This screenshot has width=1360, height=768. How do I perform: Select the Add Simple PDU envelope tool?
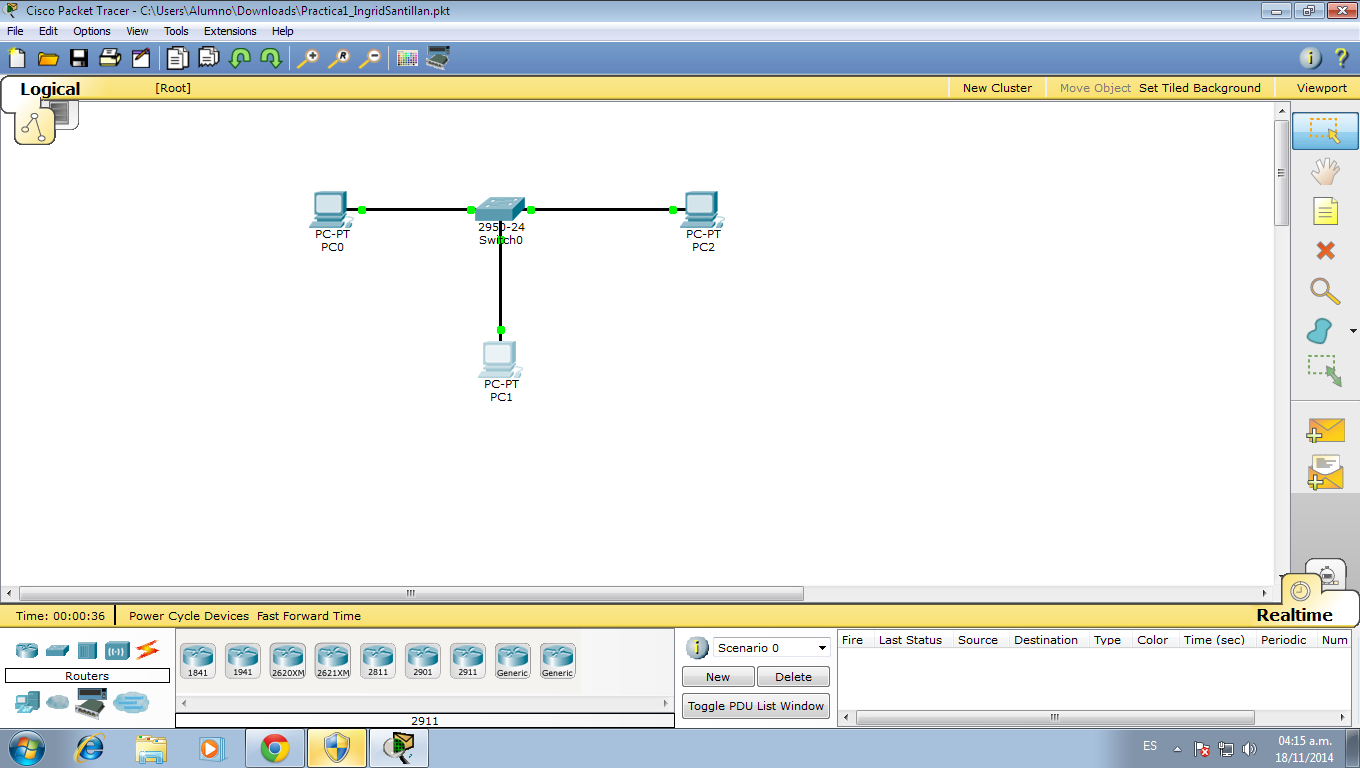coord(1324,431)
